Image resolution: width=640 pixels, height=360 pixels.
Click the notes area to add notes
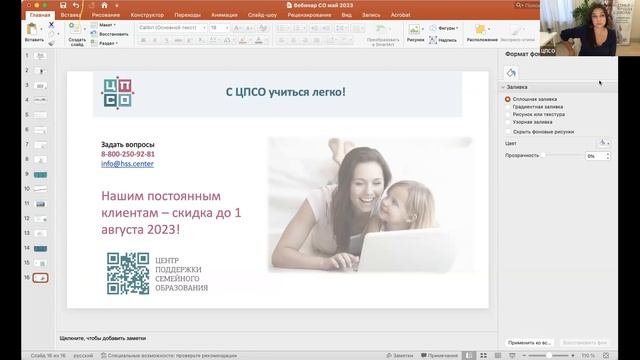[x=276, y=338]
